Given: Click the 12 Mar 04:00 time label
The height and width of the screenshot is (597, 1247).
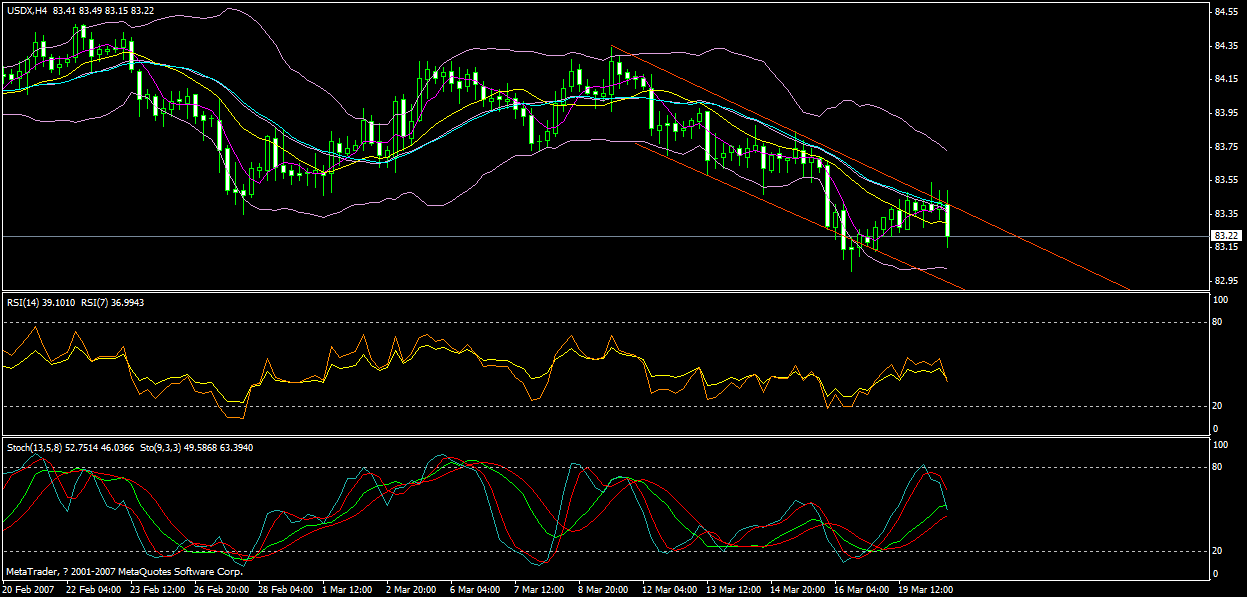Looking at the screenshot, I should pos(672,589).
